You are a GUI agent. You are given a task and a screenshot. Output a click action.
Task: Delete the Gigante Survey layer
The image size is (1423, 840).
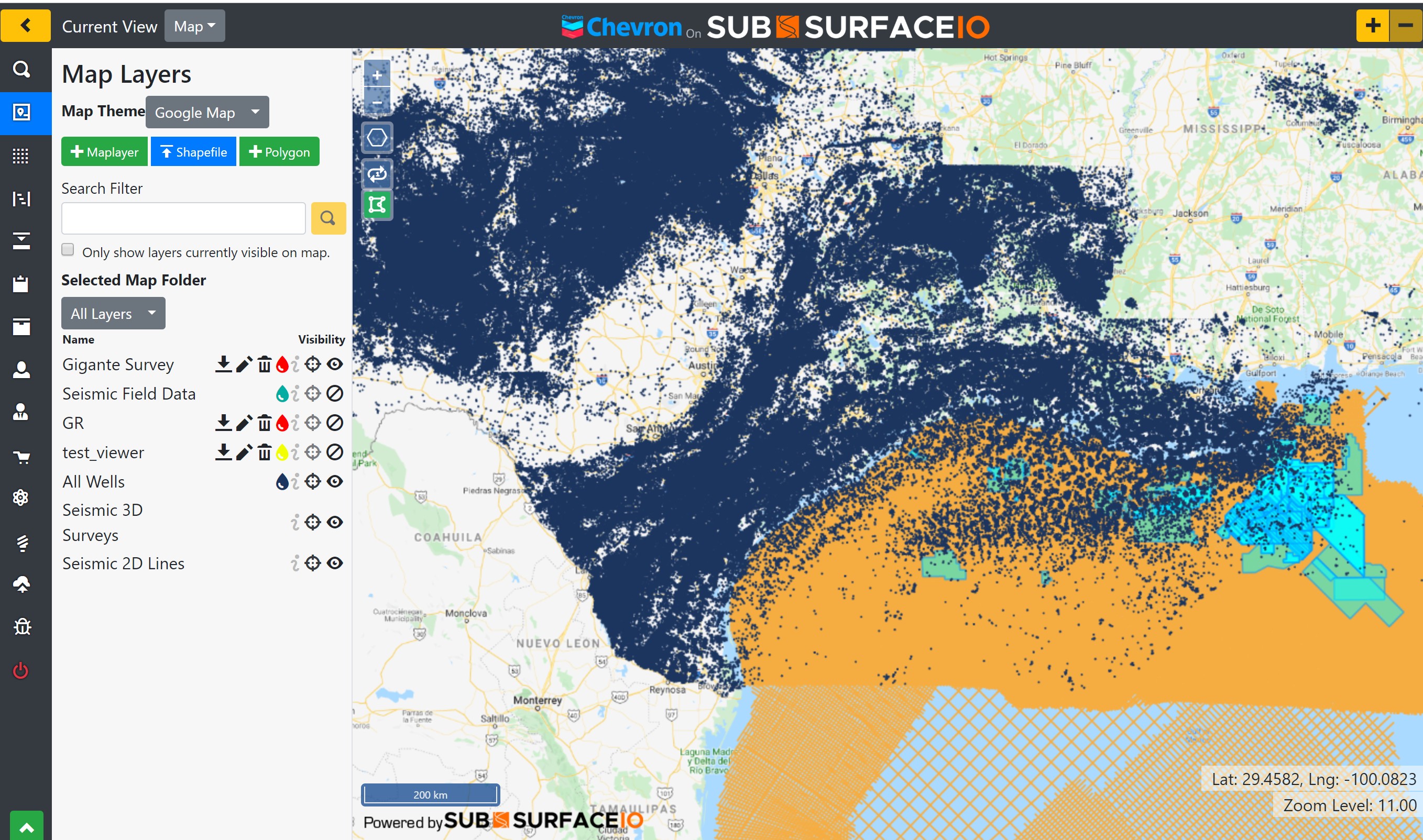point(265,364)
